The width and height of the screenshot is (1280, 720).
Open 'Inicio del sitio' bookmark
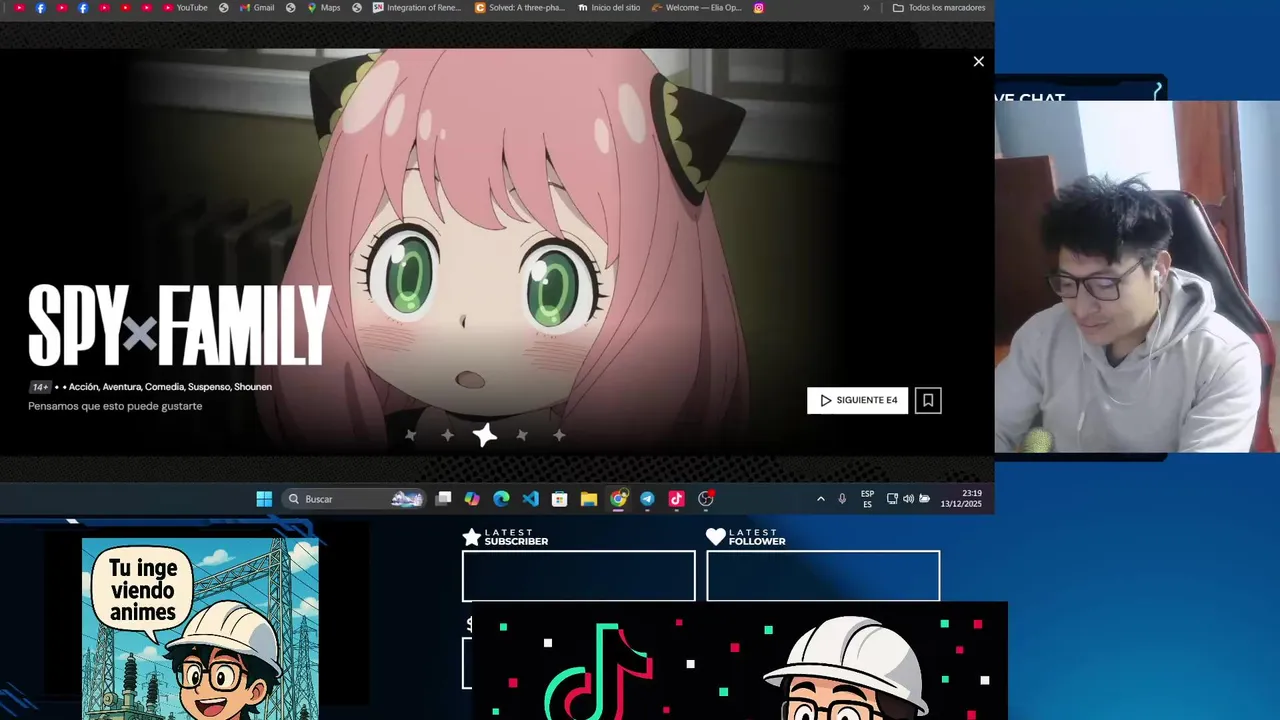point(609,8)
